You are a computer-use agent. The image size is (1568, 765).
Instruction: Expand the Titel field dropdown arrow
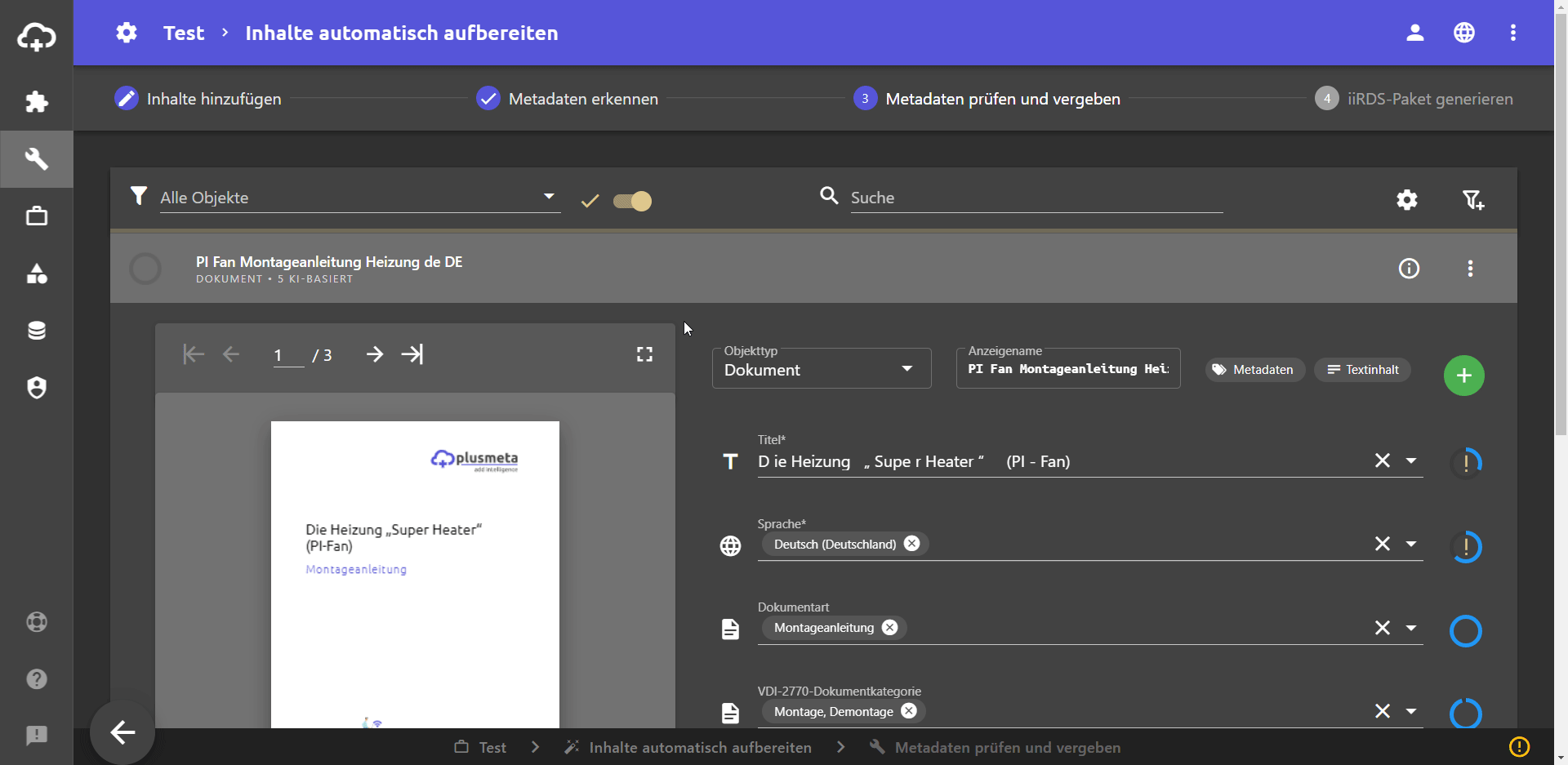coord(1411,460)
